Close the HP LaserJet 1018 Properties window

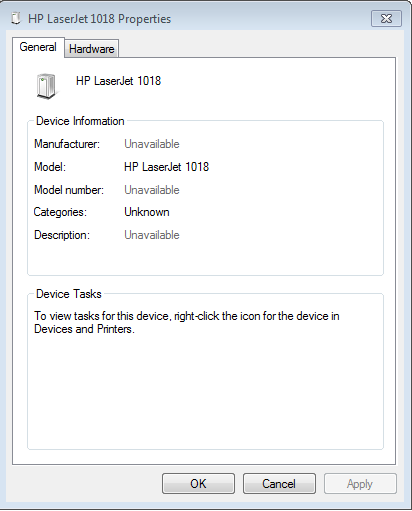(x=386, y=18)
